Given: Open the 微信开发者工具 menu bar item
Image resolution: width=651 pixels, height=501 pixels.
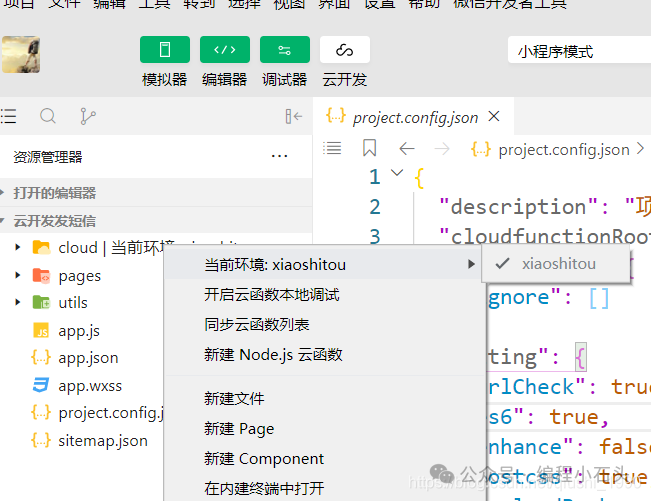Looking at the screenshot, I should click(510, 4).
